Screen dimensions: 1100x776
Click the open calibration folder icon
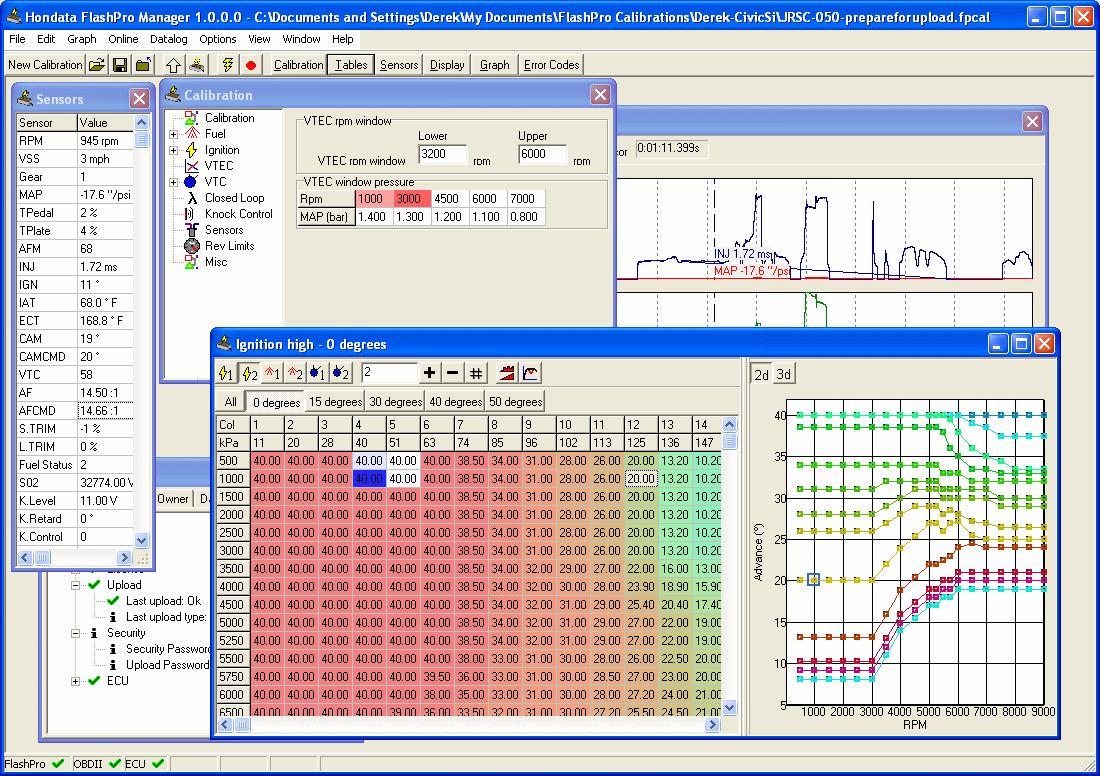[96, 65]
